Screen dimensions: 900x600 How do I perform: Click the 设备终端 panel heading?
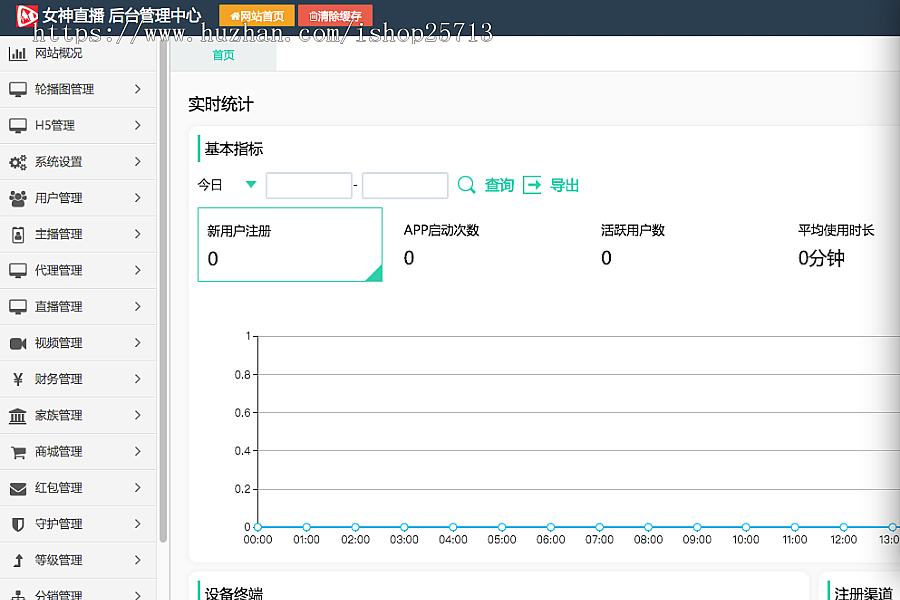coord(234,593)
